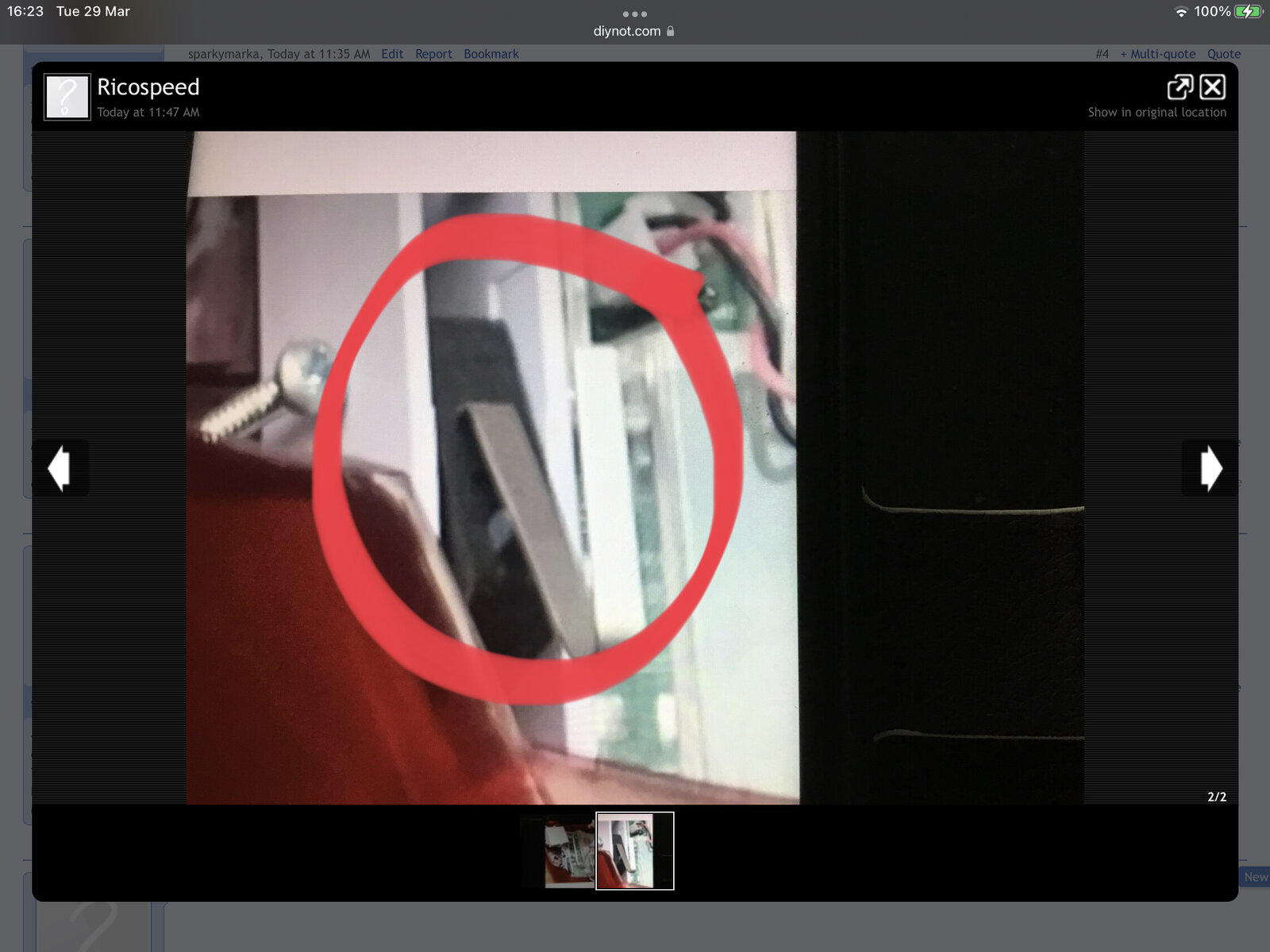Screen dimensions: 1270x952
Task: Tap the Wi-Fi status icon
Action: click(1181, 11)
